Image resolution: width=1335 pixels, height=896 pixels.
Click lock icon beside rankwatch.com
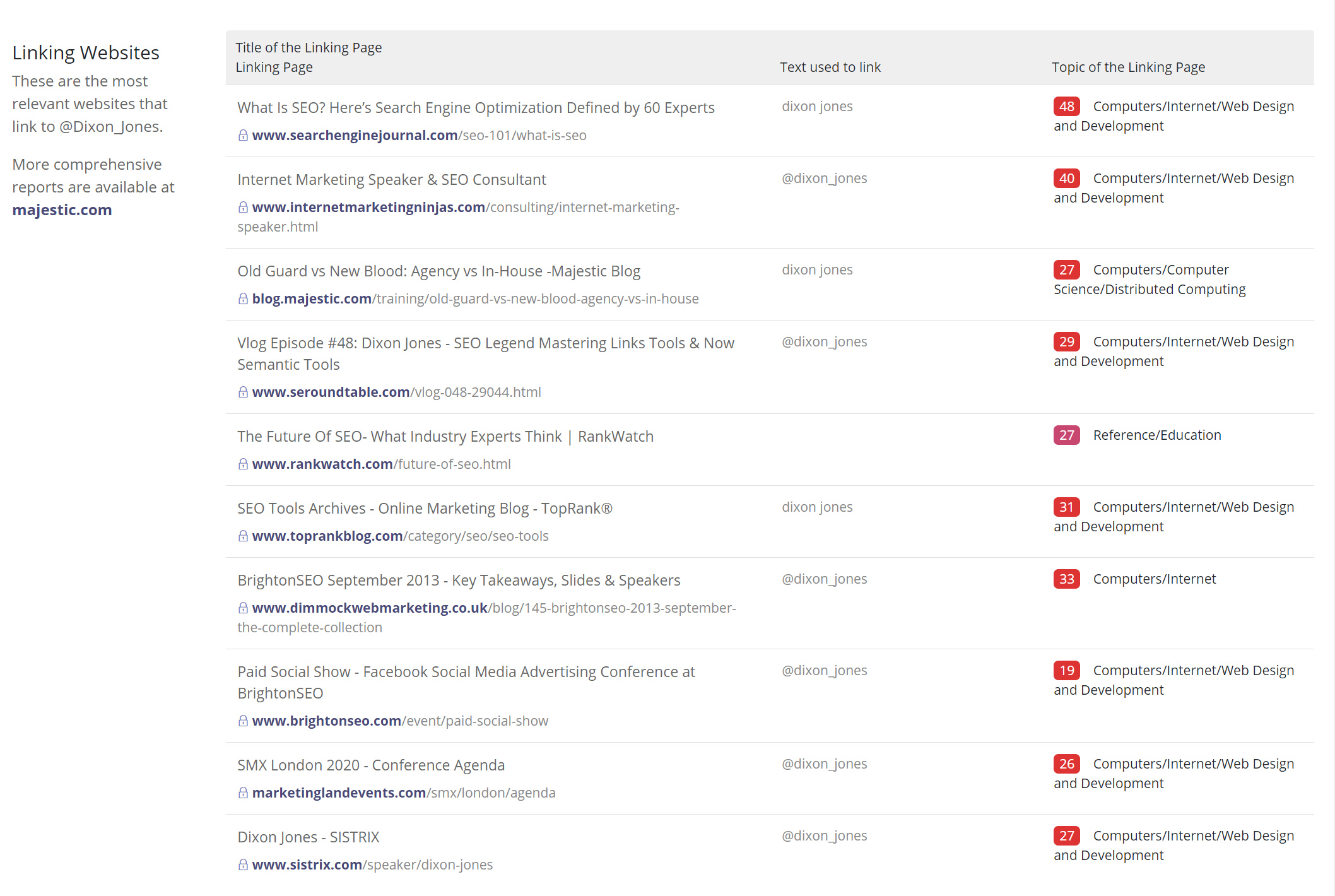tap(243, 464)
